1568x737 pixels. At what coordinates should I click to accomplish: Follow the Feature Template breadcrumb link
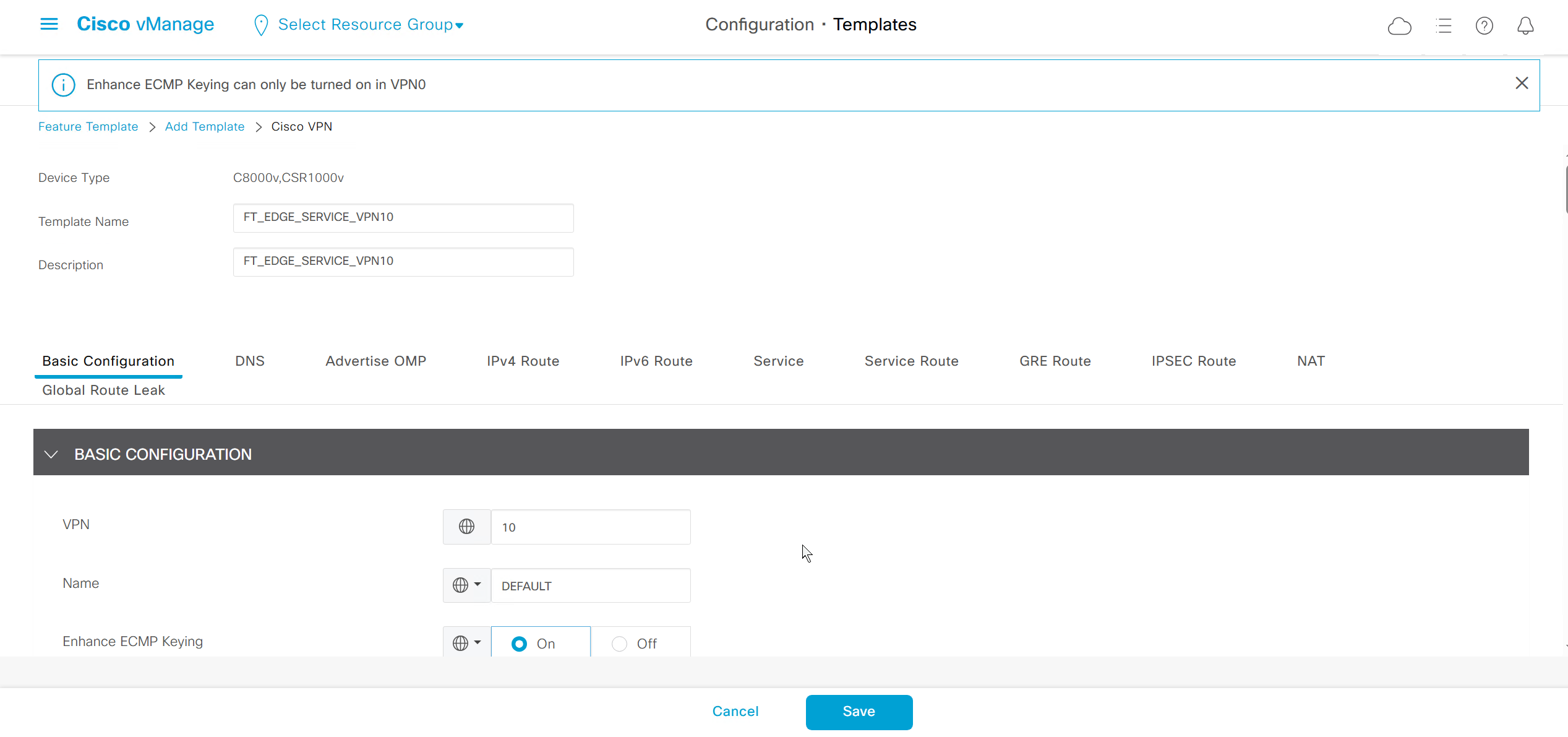pyautogui.click(x=88, y=126)
